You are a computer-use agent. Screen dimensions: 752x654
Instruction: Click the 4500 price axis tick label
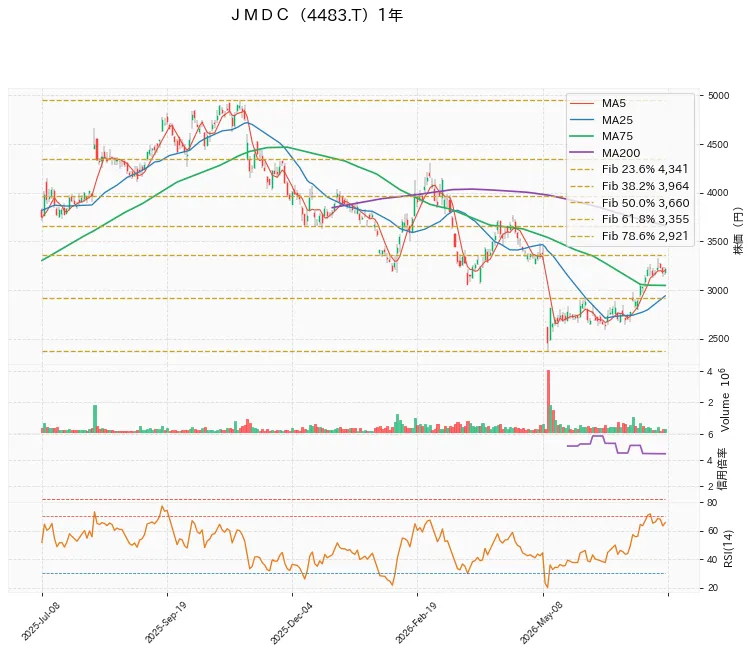click(x=718, y=144)
